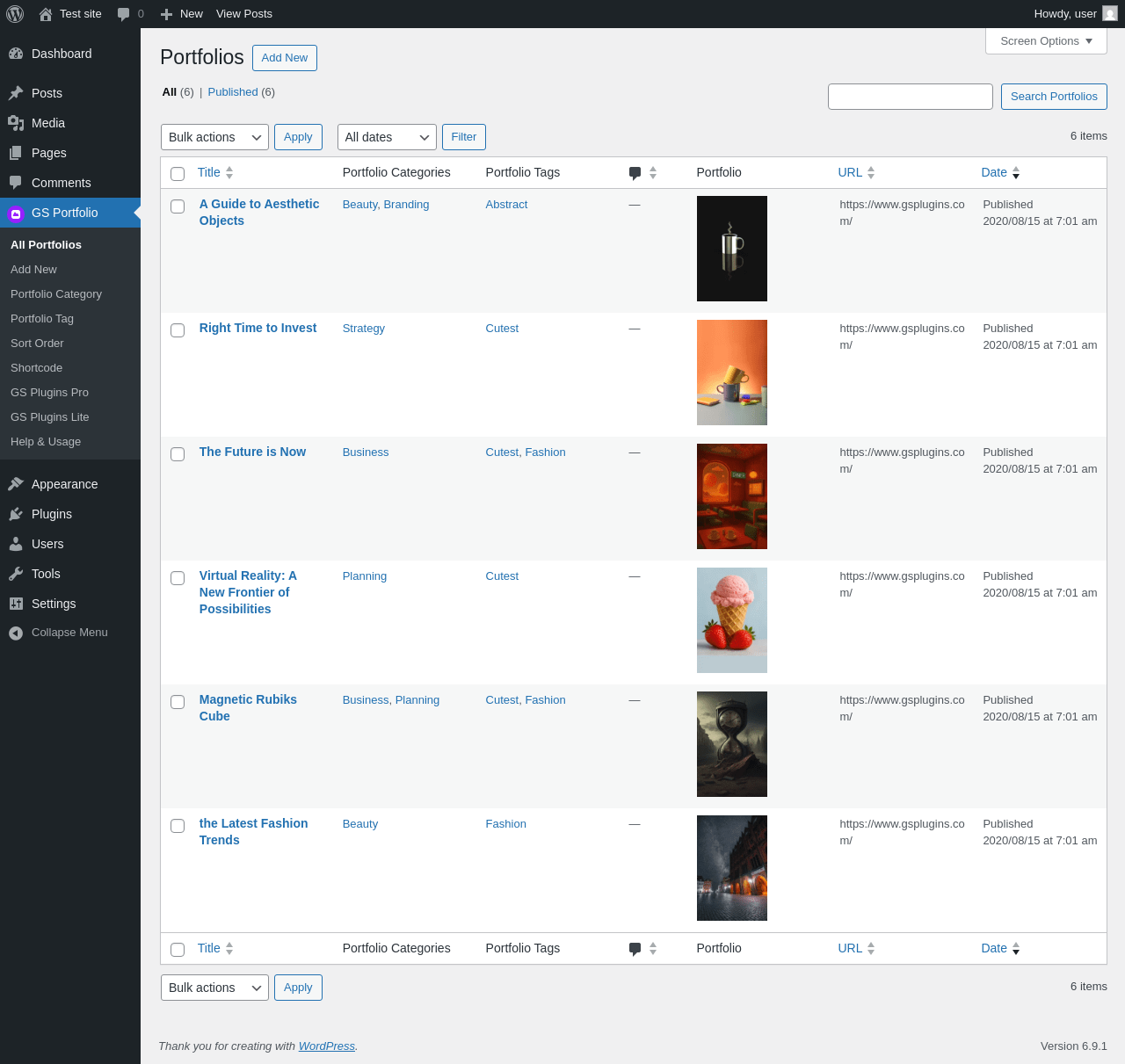This screenshot has height=1064, width=1125.
Task: Click URL sort arrows in header
Action: pos(871,173)
